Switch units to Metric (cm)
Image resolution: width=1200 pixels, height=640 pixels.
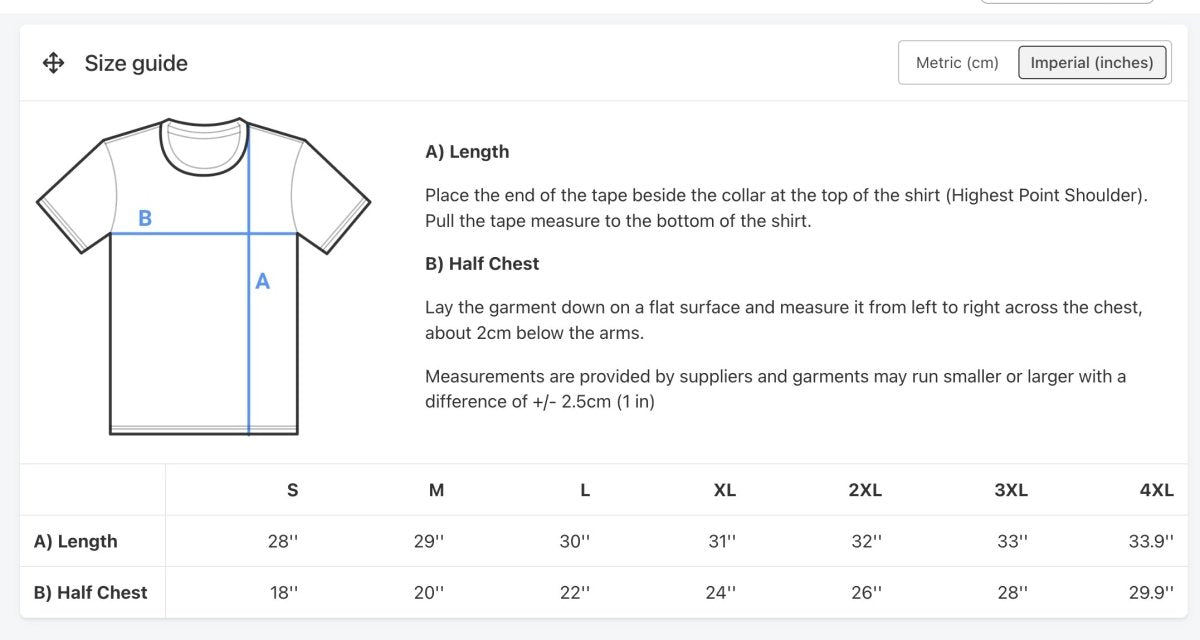(957, 62)
